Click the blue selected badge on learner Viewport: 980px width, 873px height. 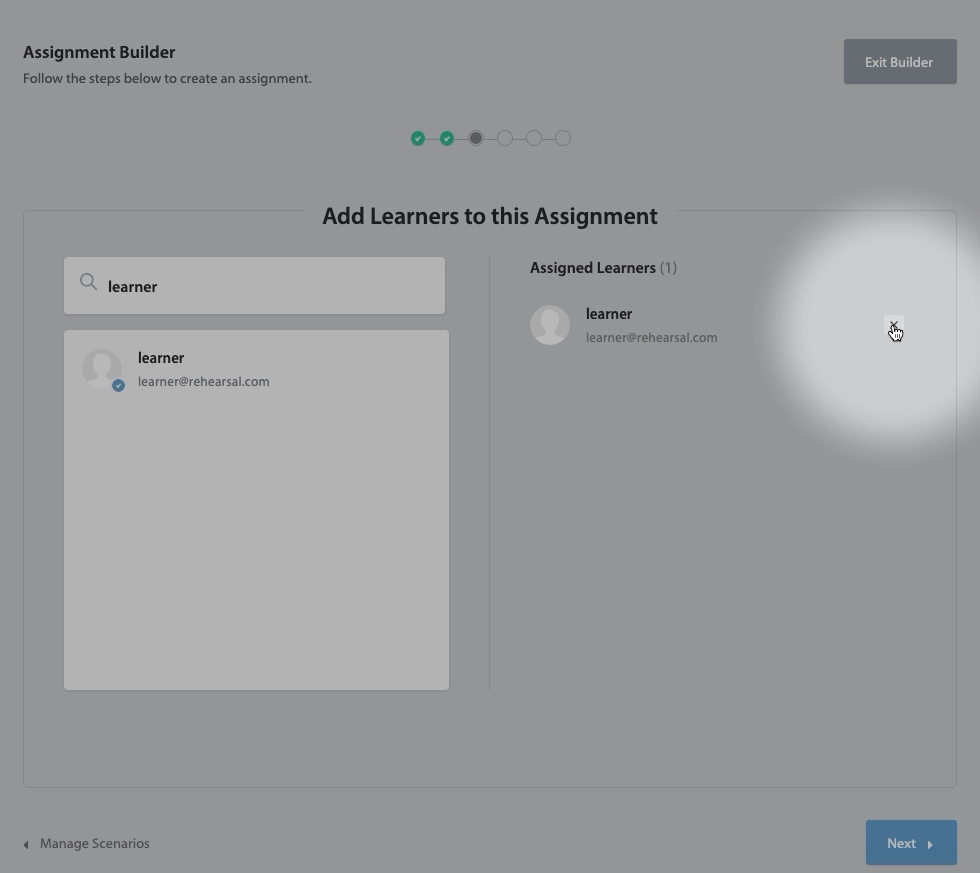pos(118,386)
